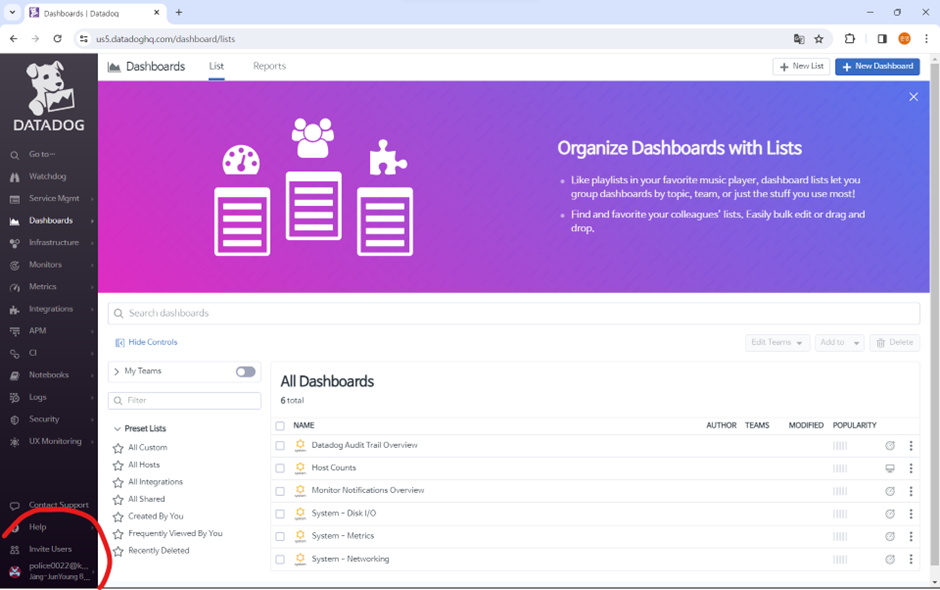Image resolution: width=940 pixels, height=590 pixels.
Task: Open the browser extensions puzzle icon
Action: coord(849,39)
